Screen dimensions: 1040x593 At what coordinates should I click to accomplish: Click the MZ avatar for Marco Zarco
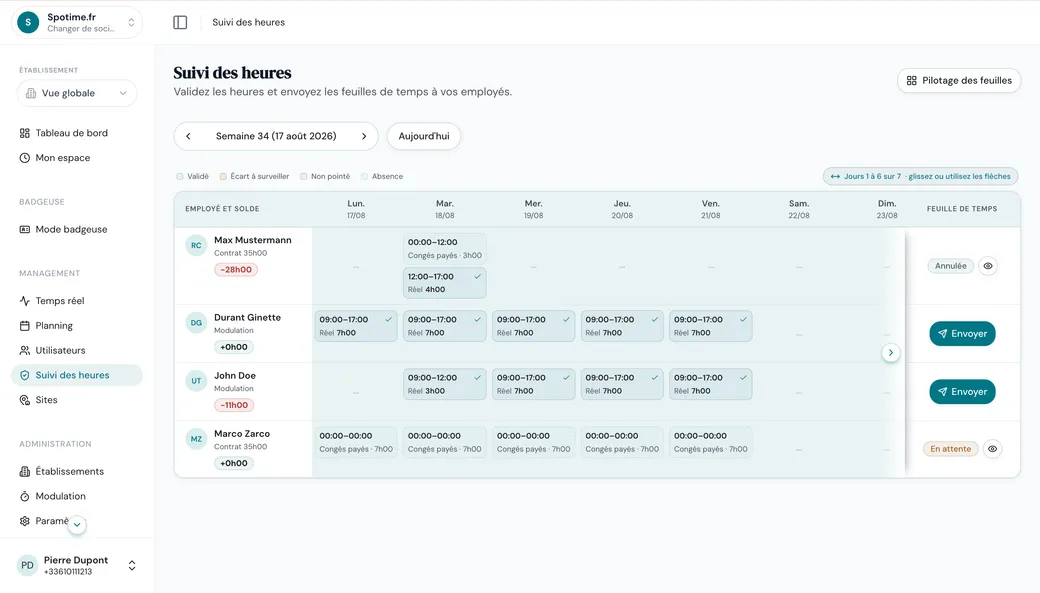click(196, 439)
